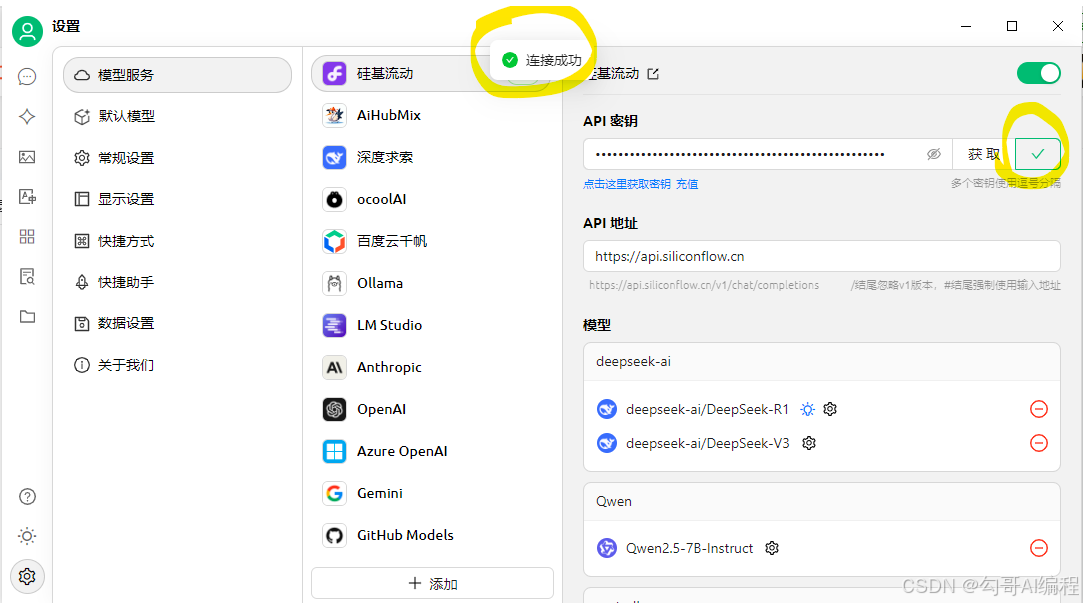Click the 添加 add provider button

click(x=432, y=584)
